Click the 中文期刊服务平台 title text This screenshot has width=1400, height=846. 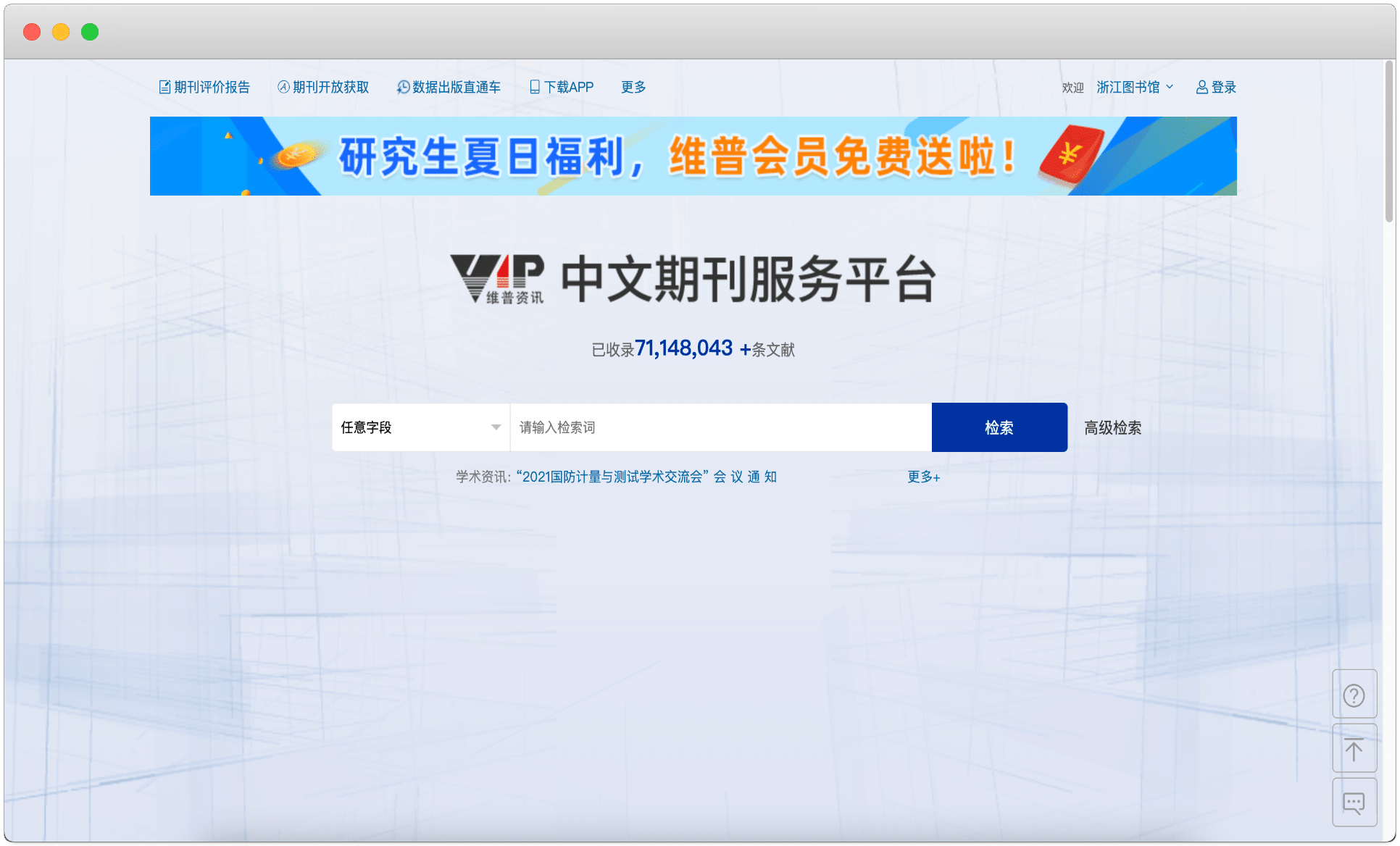[x=749, y=279]
